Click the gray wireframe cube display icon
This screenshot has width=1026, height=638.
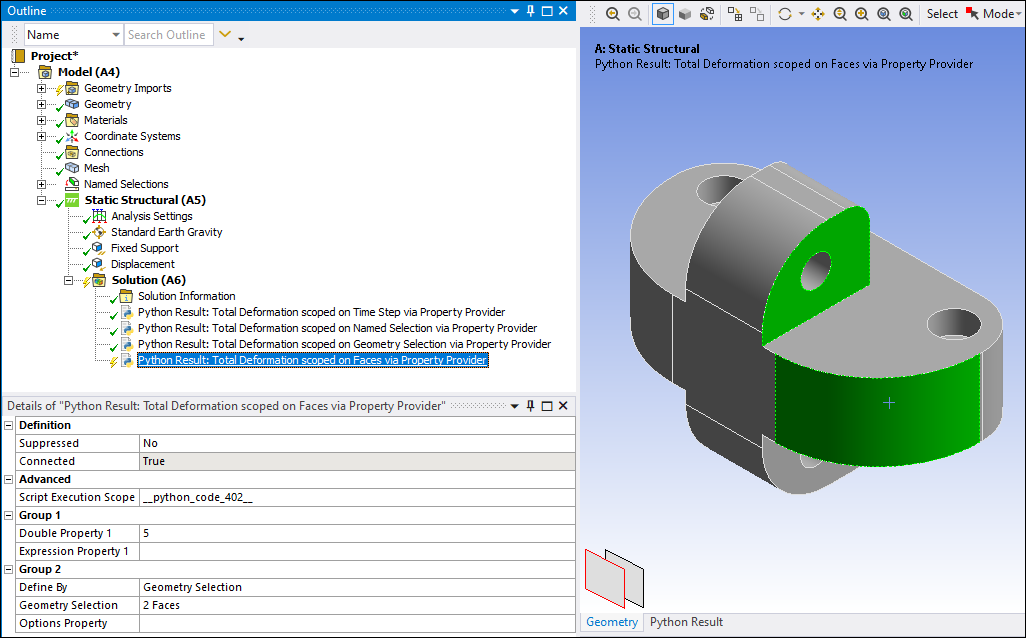tap(686, 13)
